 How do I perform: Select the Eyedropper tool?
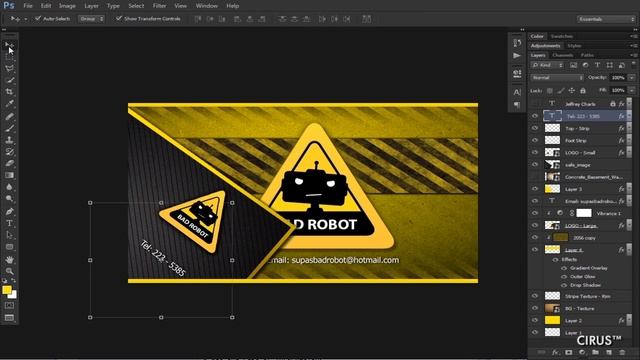pos(9,104)
